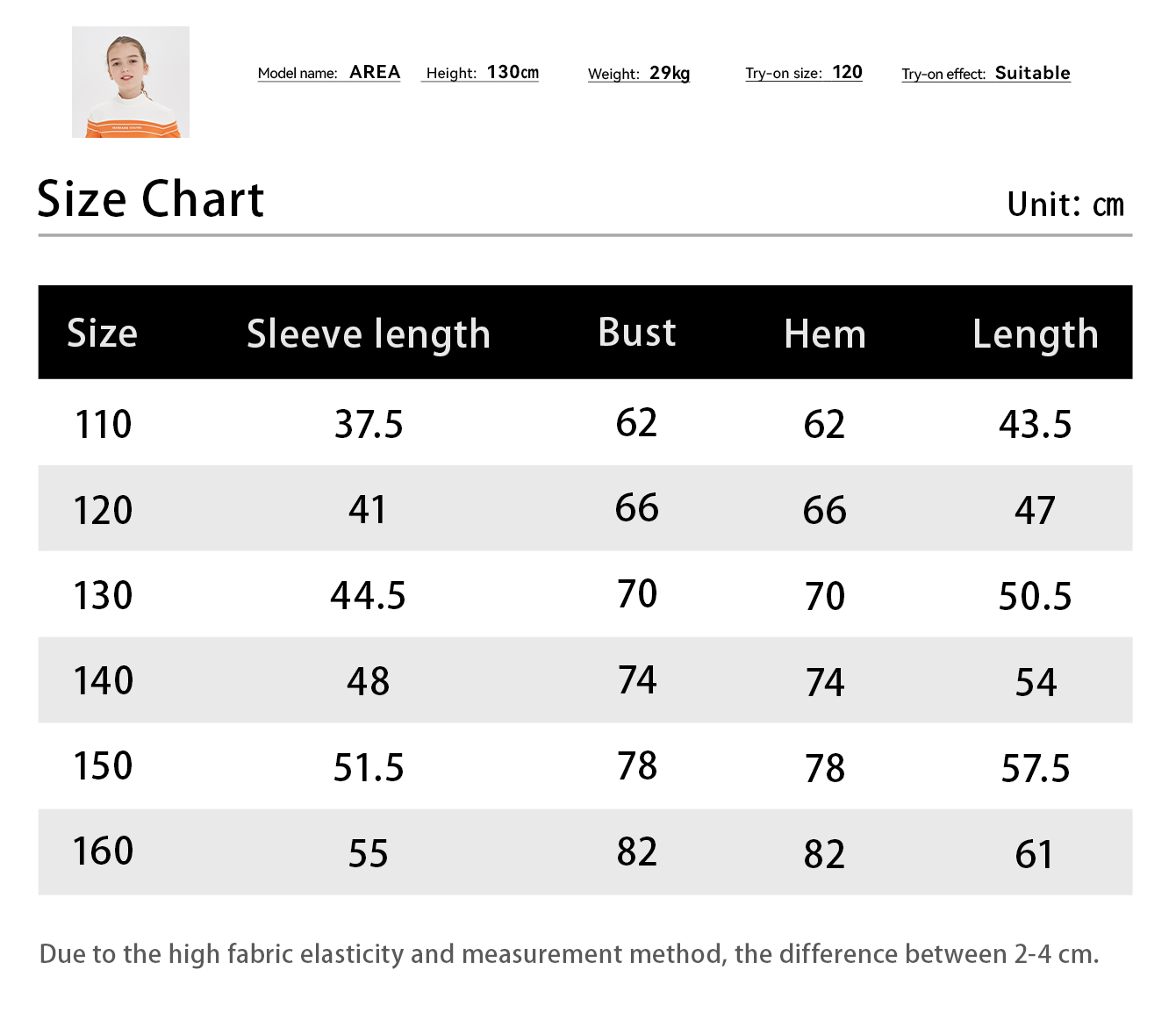The image size is (1176, 1020).
Task: Click the Weight 29kg label
Action: point(639,74)
